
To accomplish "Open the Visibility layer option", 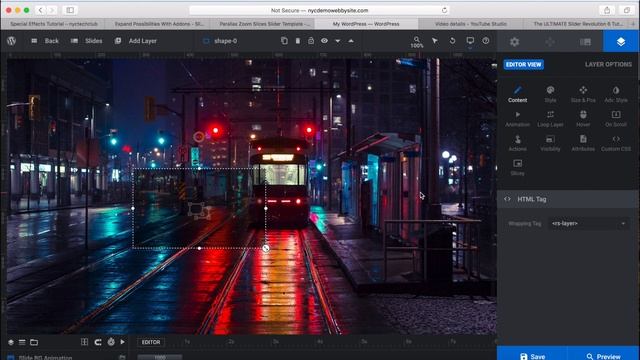I will point(550,143).
